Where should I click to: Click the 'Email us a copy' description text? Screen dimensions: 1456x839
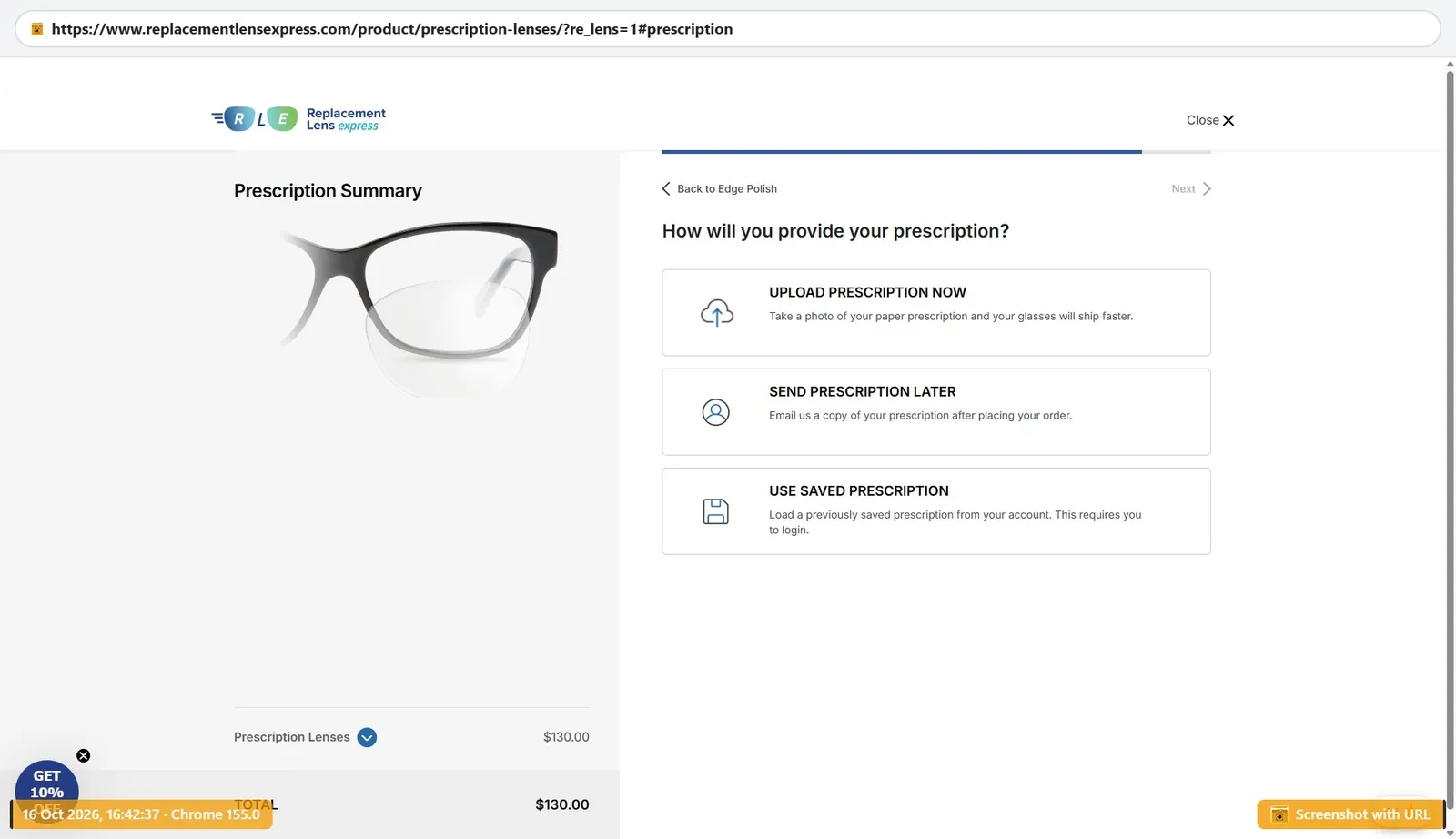coord(920,416)
